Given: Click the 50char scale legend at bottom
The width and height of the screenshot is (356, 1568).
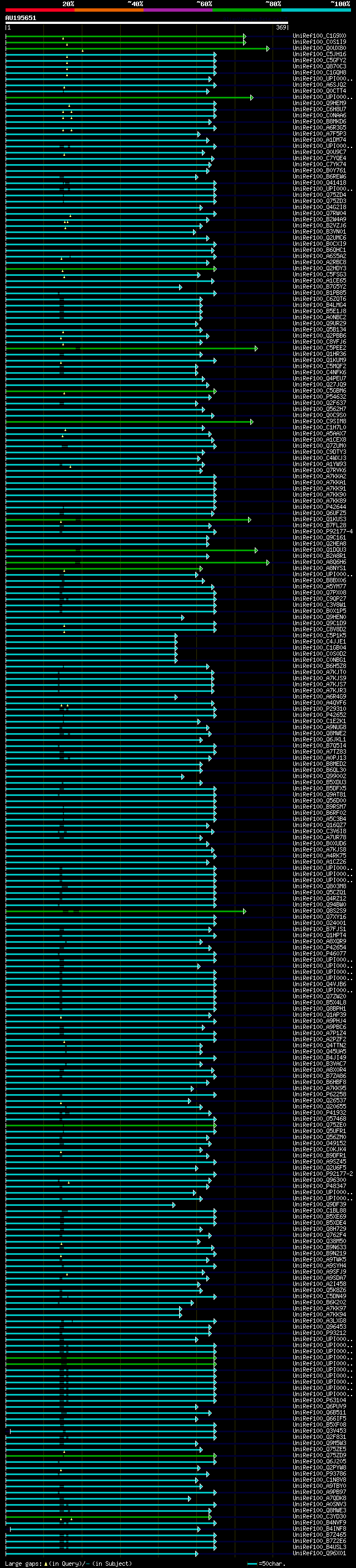Looking at the screenshot, I should point(266,1564).
